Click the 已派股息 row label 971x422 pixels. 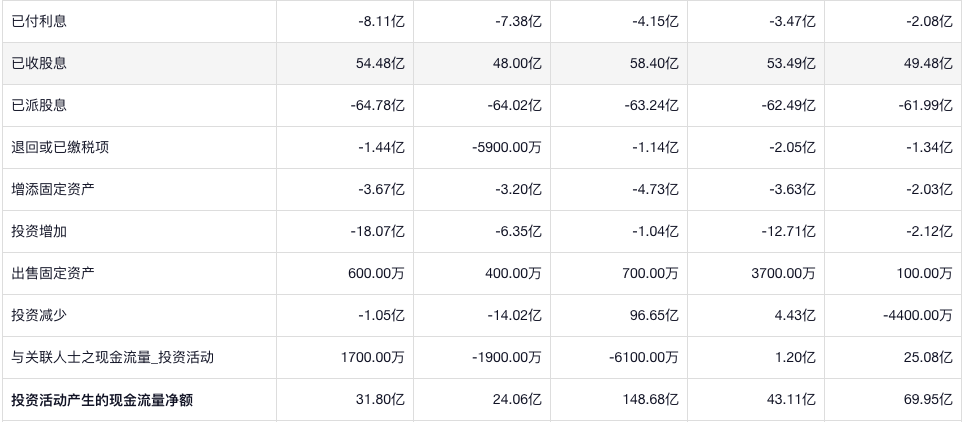(x=39, y=105)
